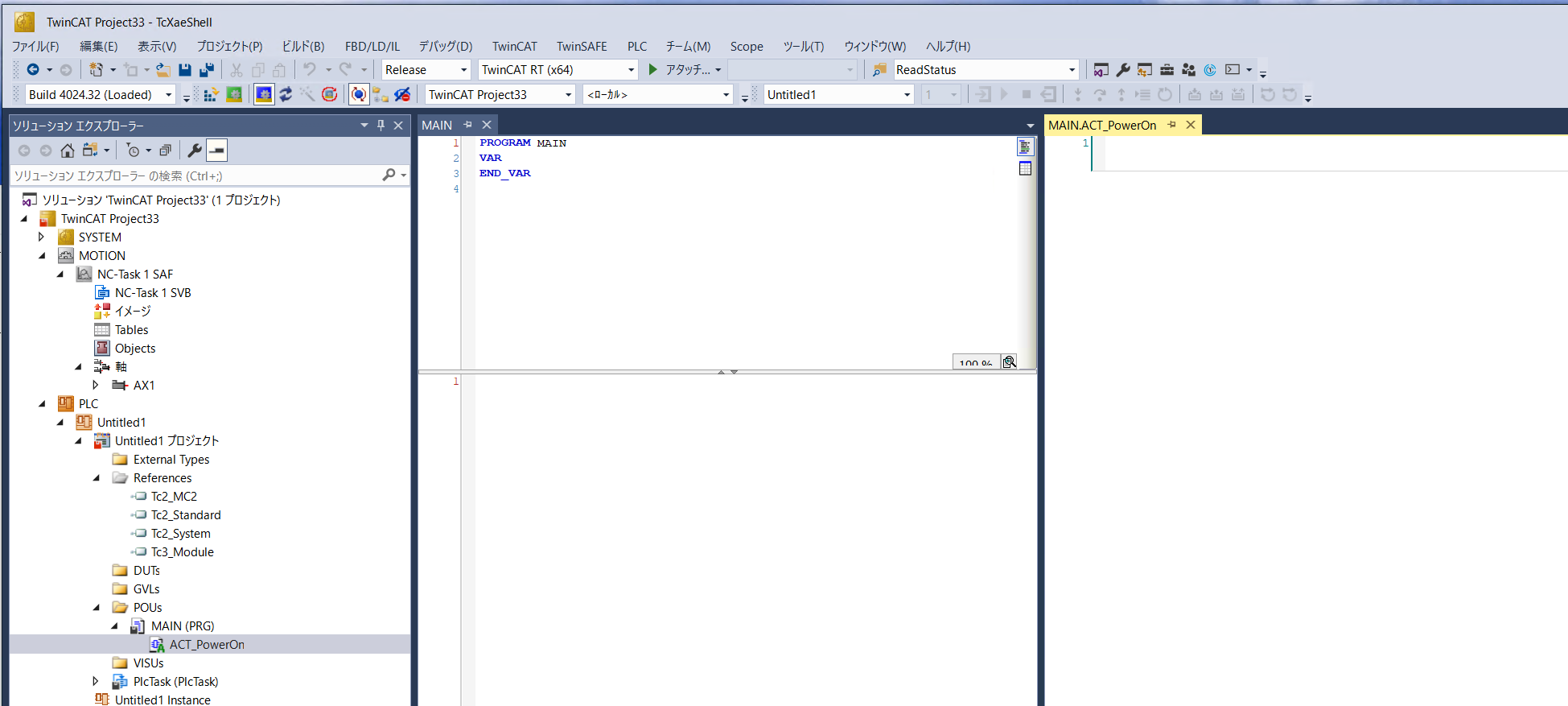The height and width of the screenshot is (706, 1568).
Task: Expand the SYSTEM tree node
Action: pos(42,237)
